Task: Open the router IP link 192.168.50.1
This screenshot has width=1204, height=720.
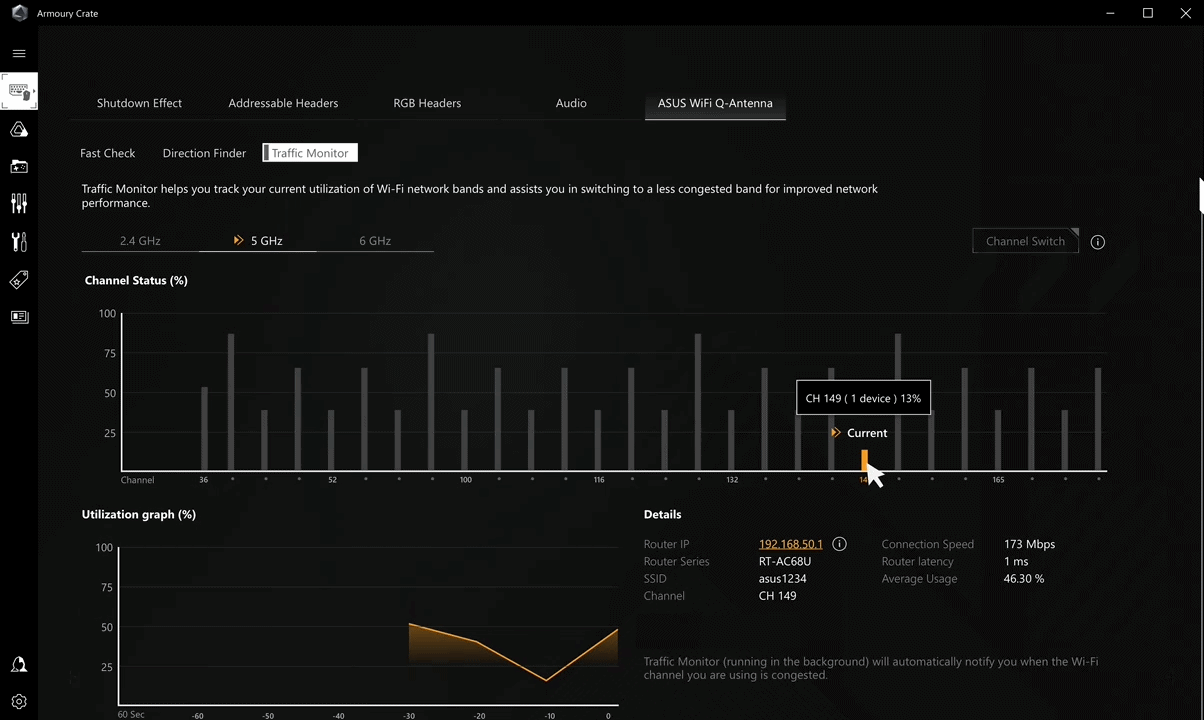Action: click(791, 544)
